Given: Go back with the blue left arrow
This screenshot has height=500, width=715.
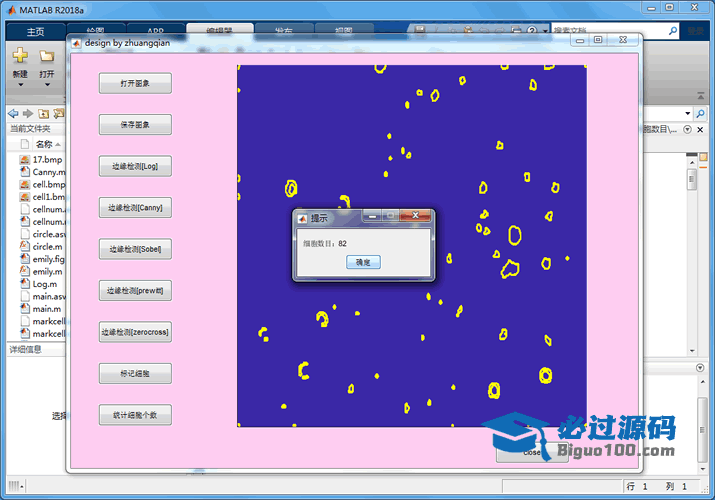Looking at the screenshot, I should pyautogui.click(x=13, y=113).
